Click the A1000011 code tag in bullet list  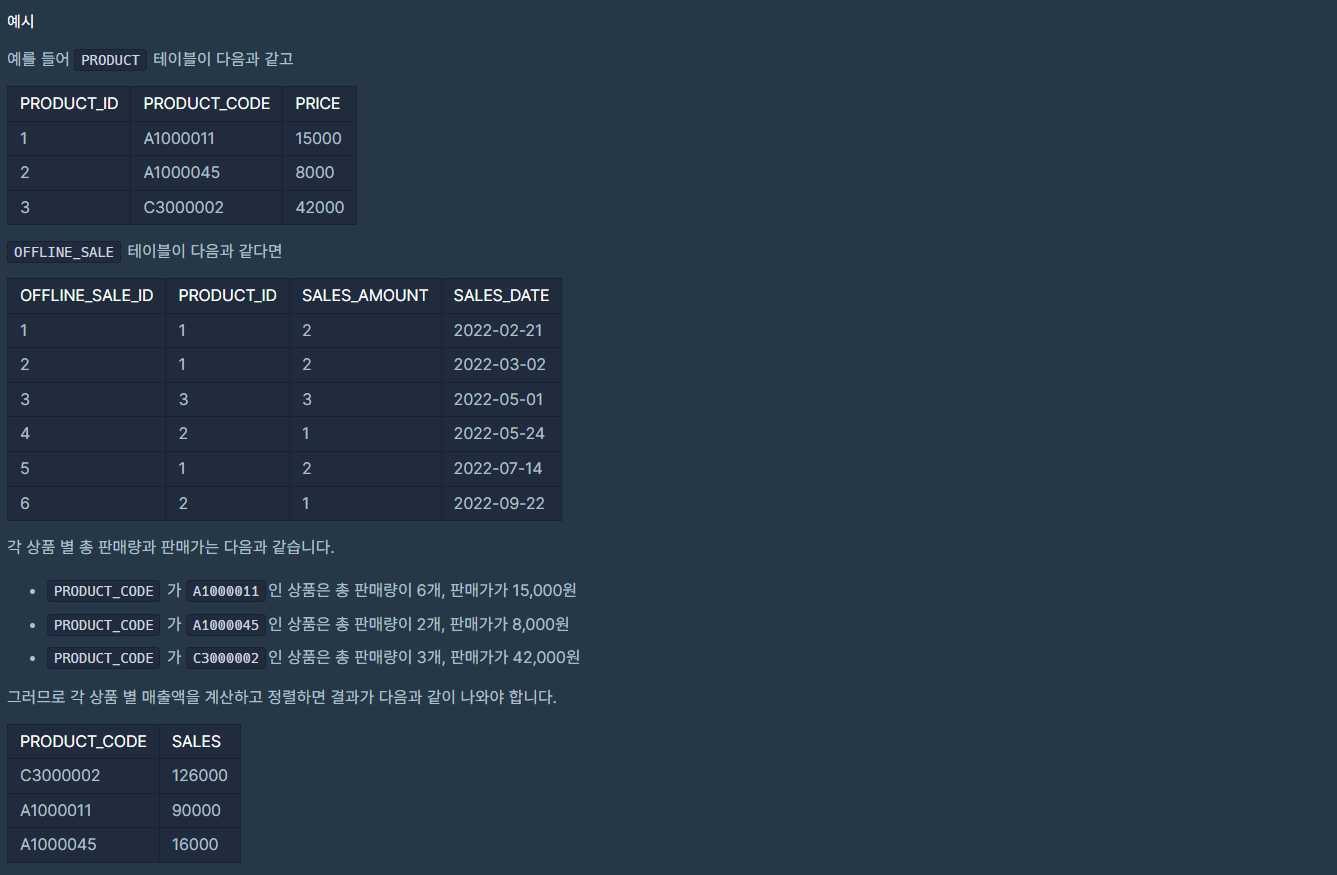coord(226,591)
